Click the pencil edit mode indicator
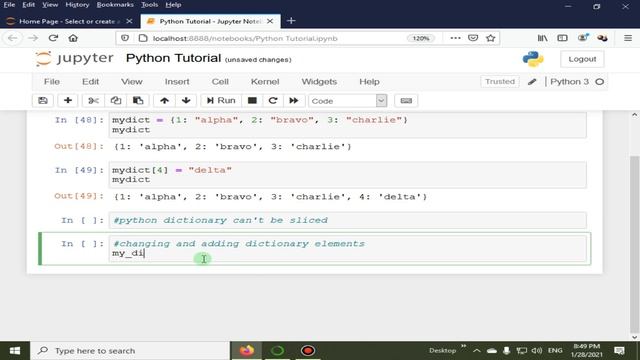This screenshot has width=640, height=360. click(x=532, y=82)
